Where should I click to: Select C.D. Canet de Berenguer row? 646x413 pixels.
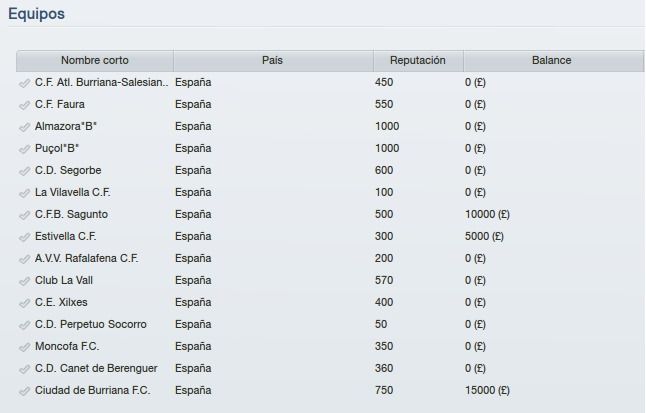330,368
